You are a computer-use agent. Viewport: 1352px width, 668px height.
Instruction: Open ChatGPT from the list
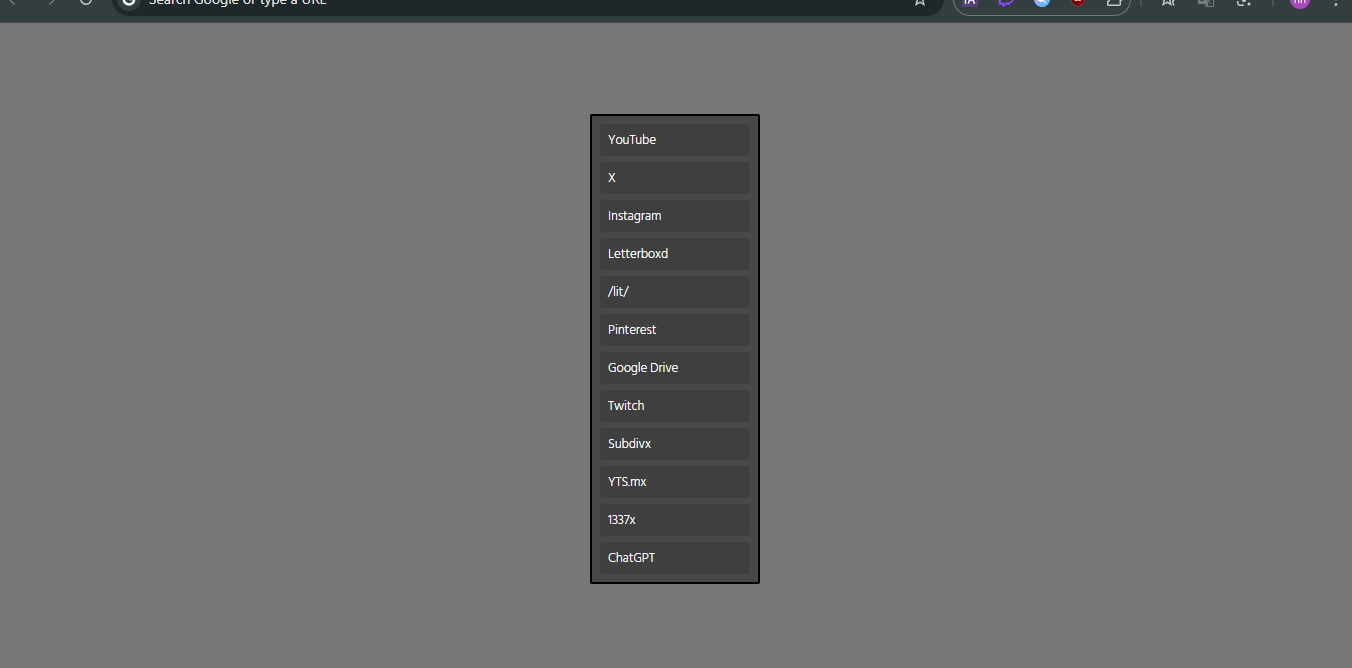point(674,558)
